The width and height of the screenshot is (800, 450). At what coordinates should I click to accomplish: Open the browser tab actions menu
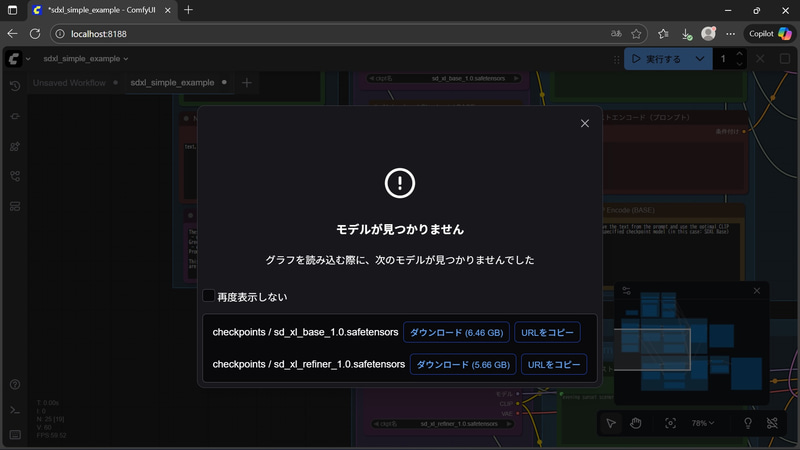[x=12, y=10]
